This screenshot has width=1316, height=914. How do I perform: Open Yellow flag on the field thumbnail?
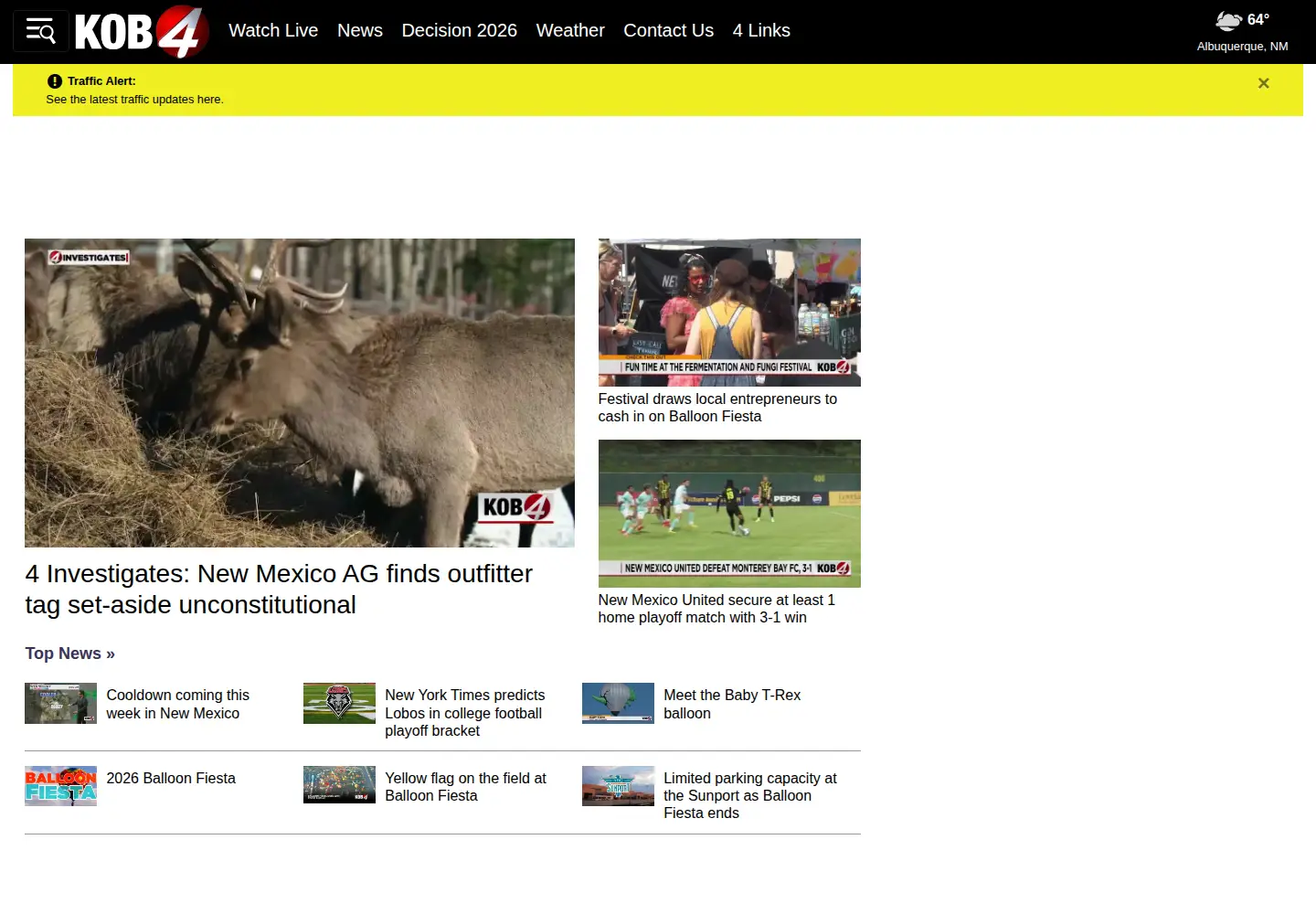point(339,785)
